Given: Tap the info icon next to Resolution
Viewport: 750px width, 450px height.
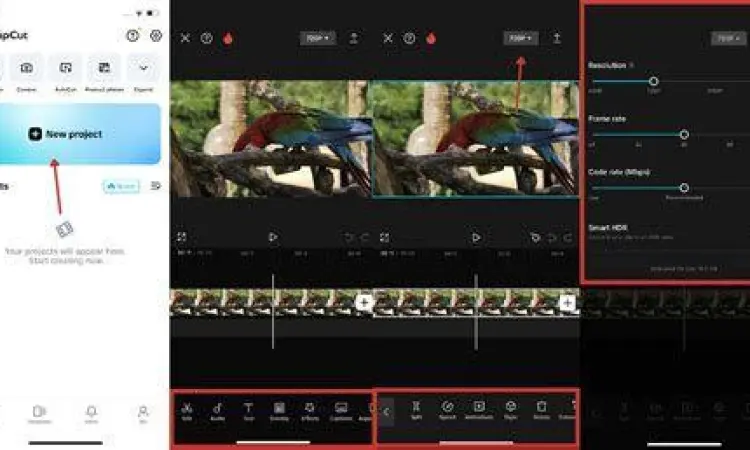Looking at the screenshot, I should pos(631,65).
